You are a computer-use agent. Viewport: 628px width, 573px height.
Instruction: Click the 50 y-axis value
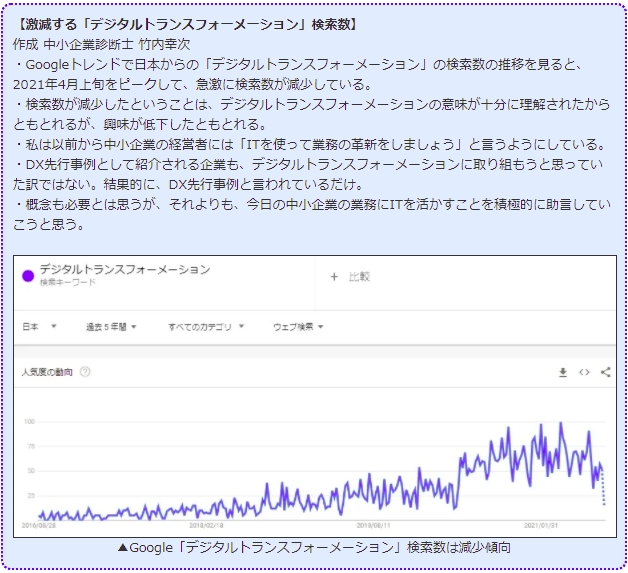(31, 471)
